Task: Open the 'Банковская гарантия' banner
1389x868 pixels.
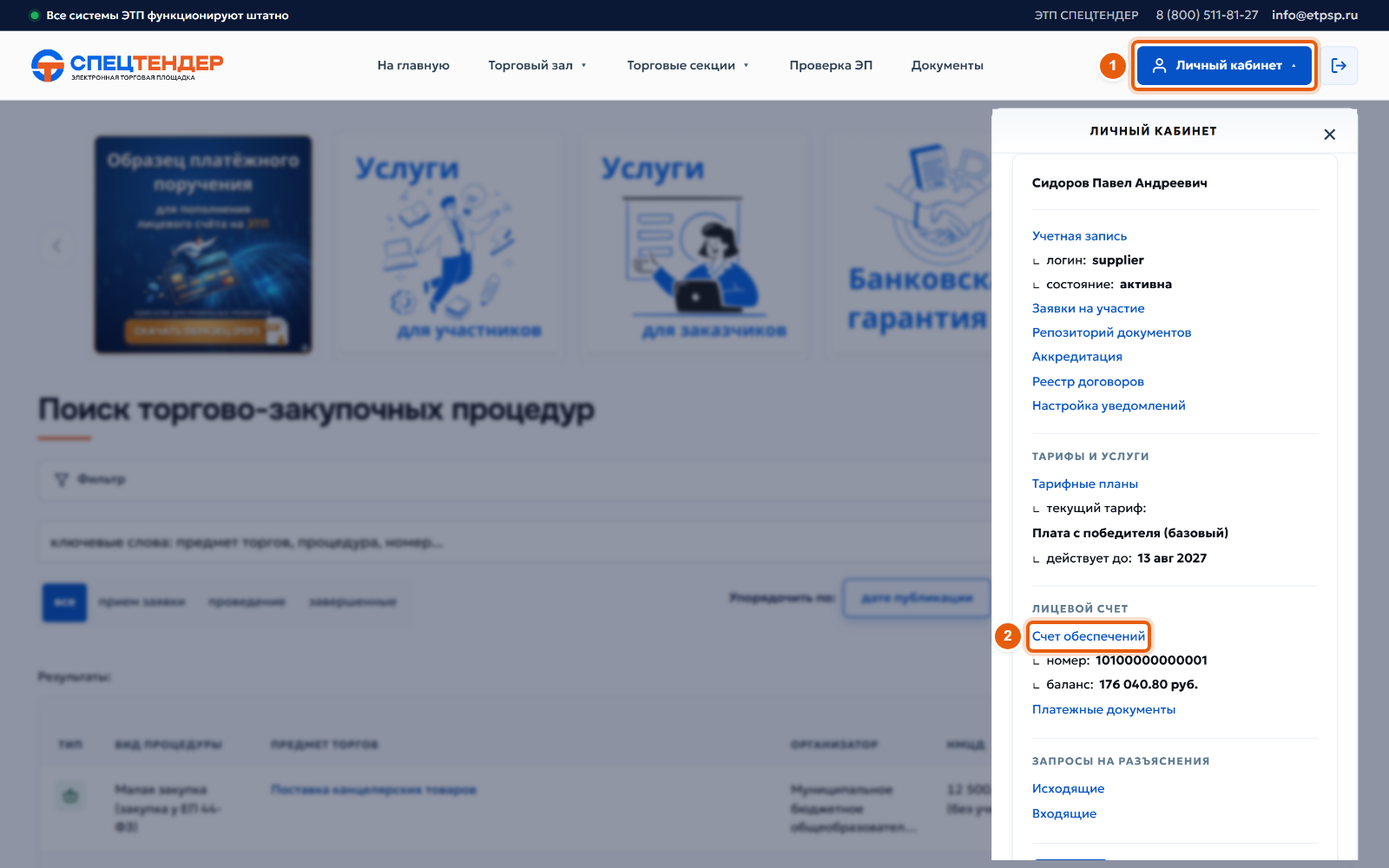Action: (x=910, y=245)
